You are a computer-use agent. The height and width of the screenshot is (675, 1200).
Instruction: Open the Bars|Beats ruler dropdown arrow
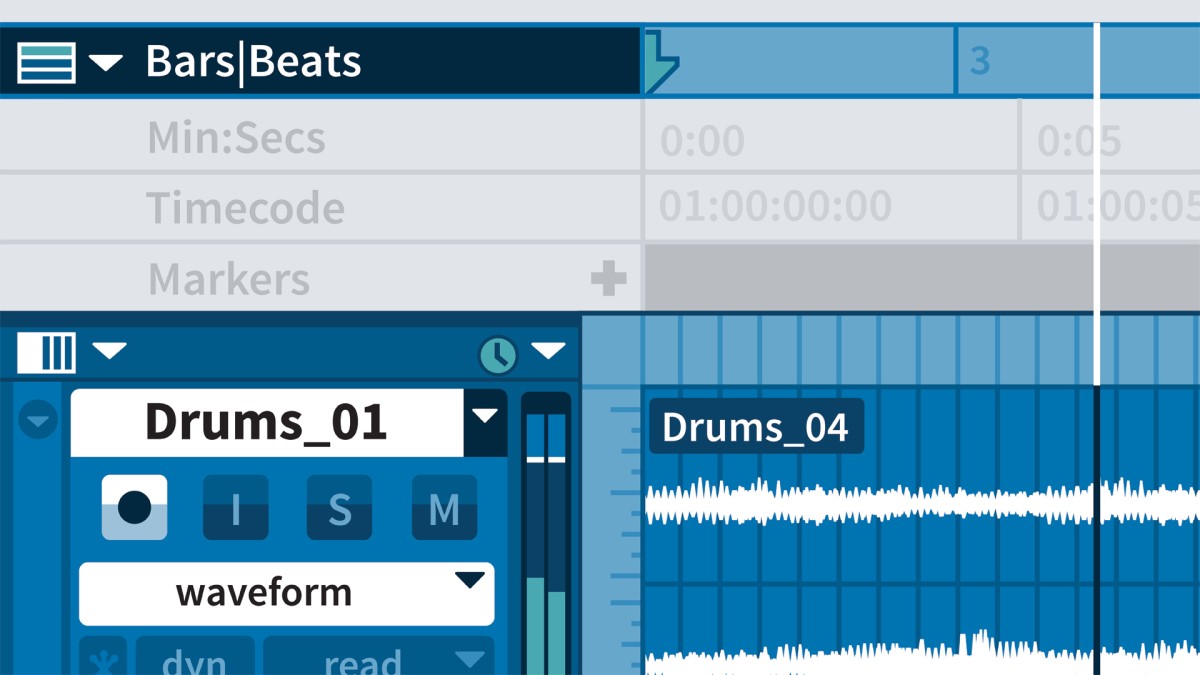click(106, 63)
